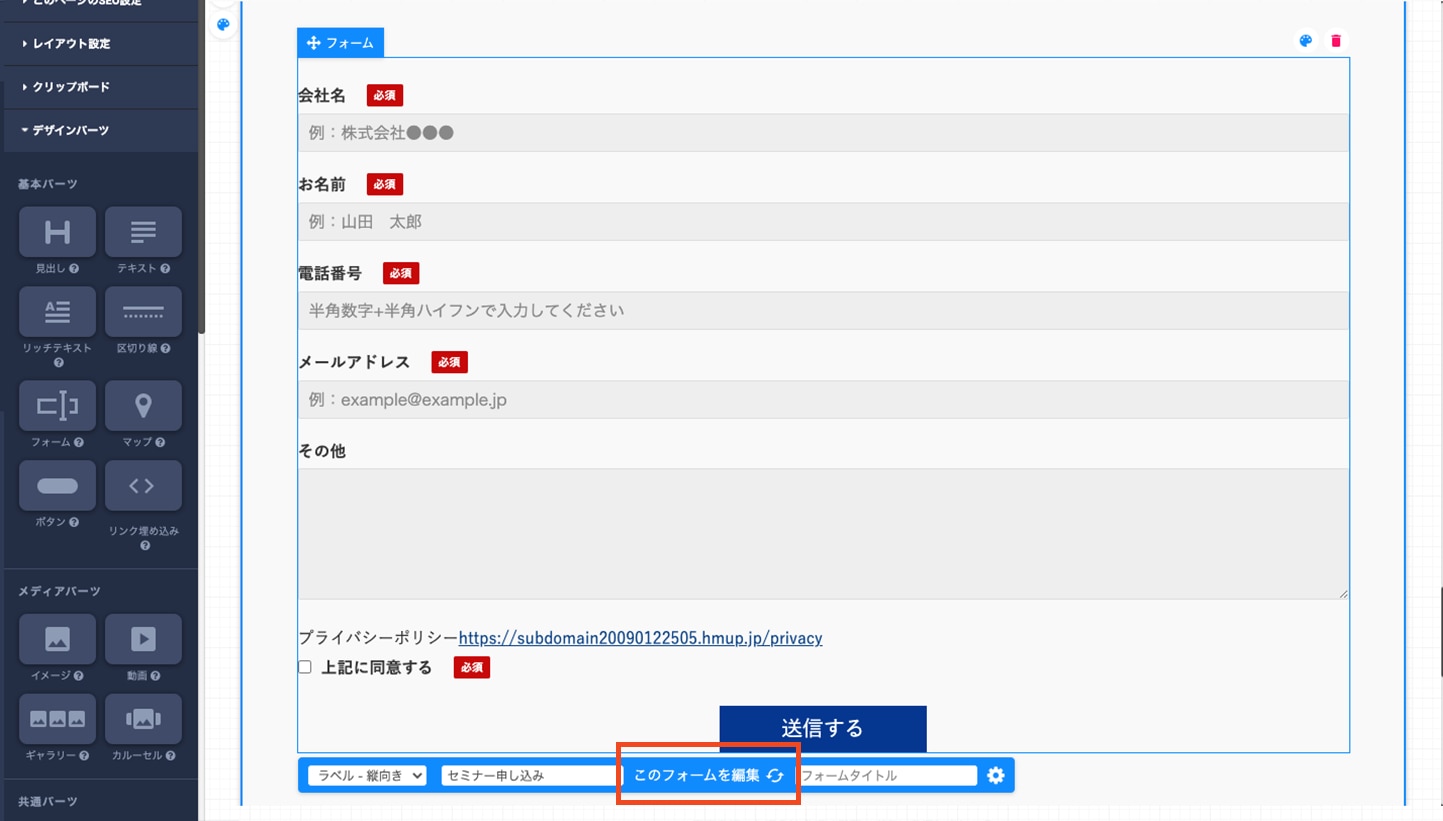Click the 電話番号 input field
This screenshot has width=1443, height=821.
(x=823, y=311)
